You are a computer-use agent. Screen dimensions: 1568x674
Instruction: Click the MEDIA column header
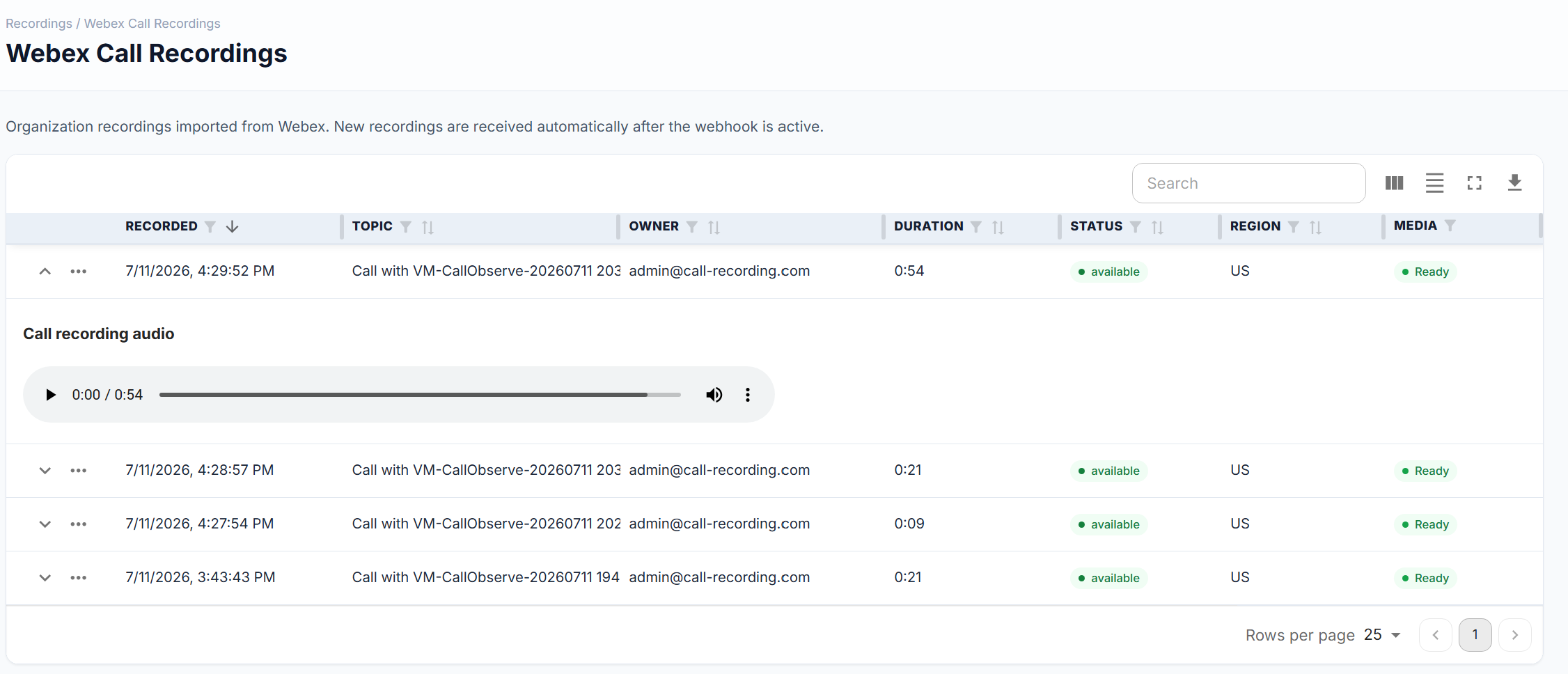point(1416,226)
